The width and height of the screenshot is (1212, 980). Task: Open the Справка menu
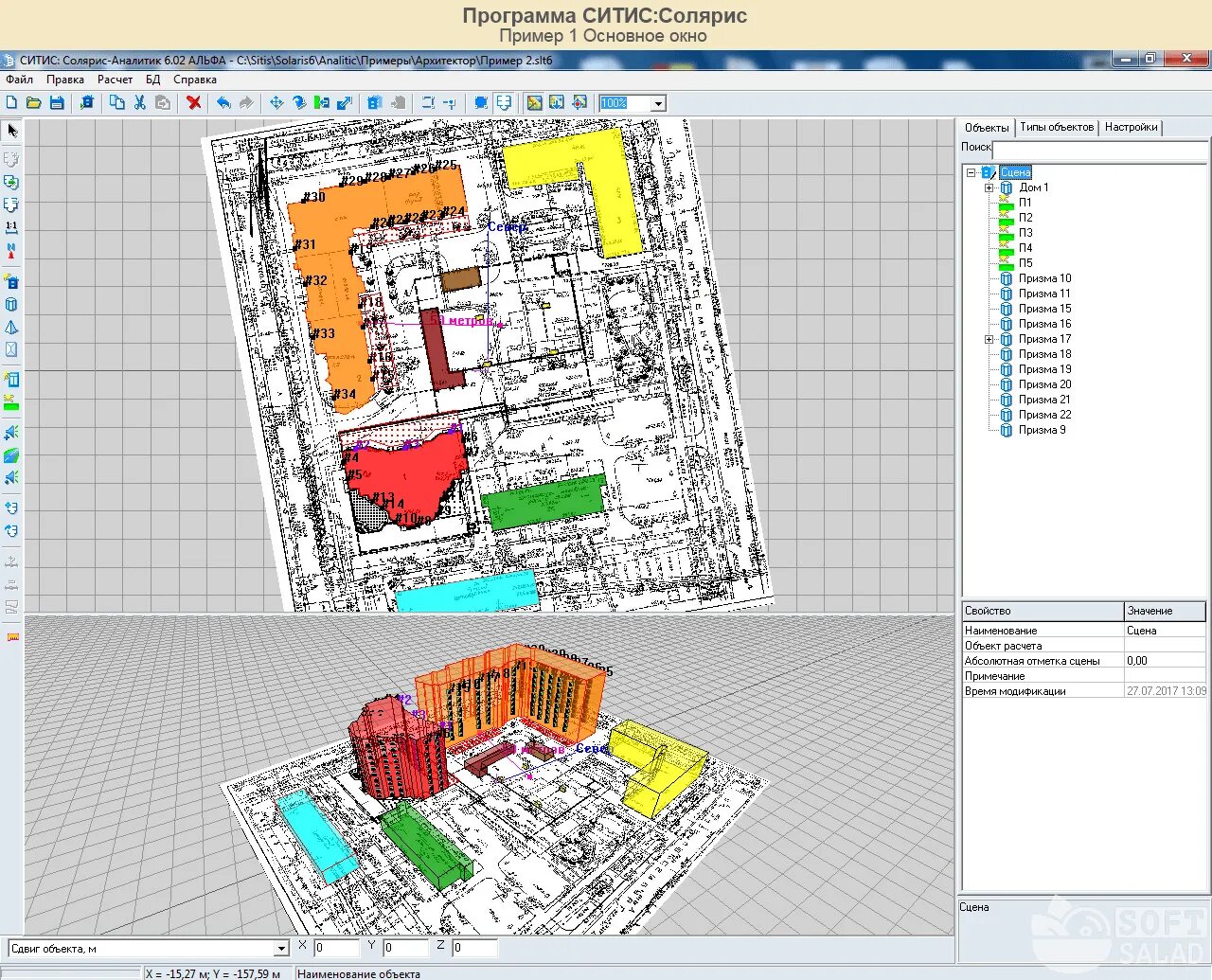point(195,80)
